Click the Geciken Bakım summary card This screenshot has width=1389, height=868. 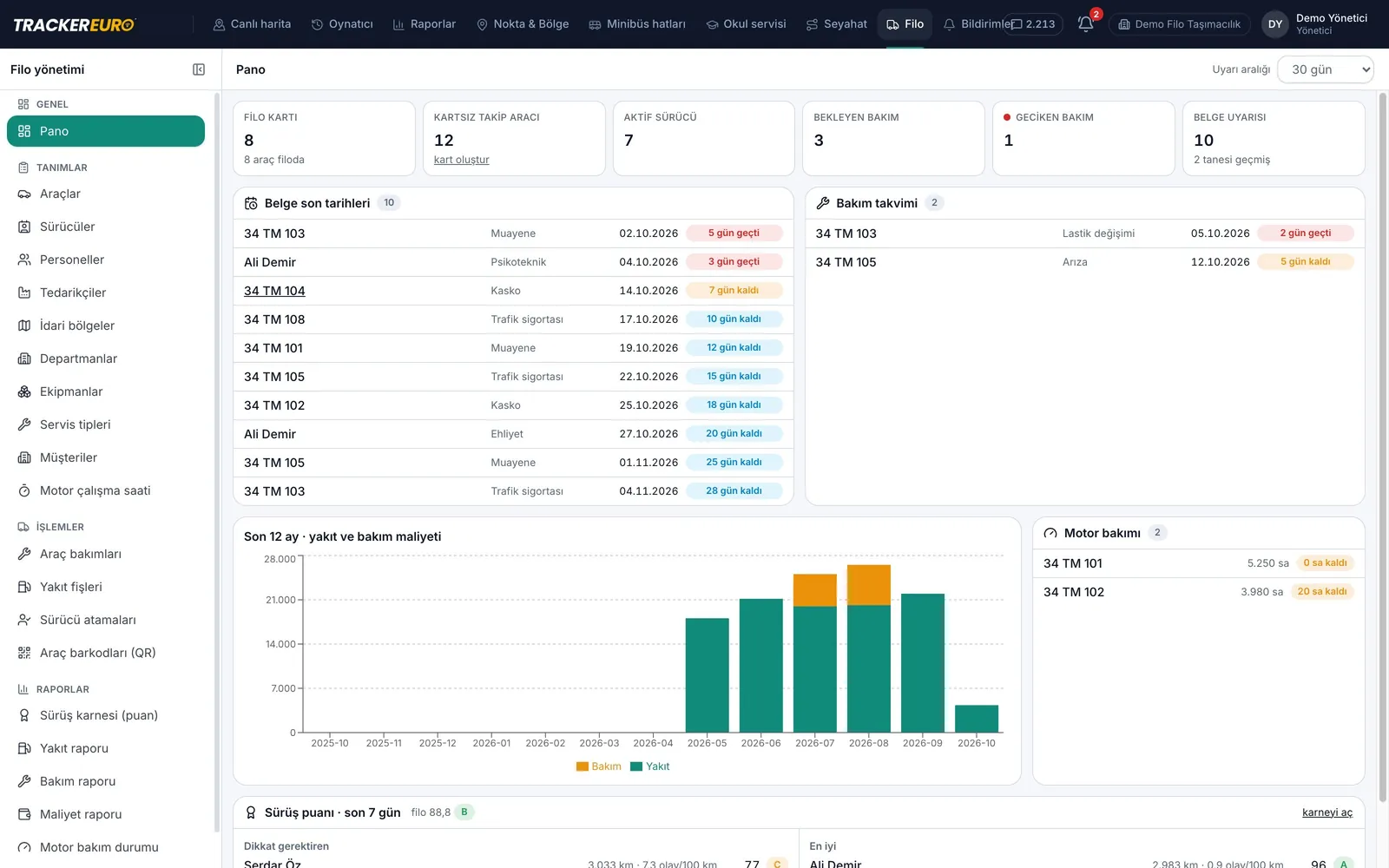1083,138
